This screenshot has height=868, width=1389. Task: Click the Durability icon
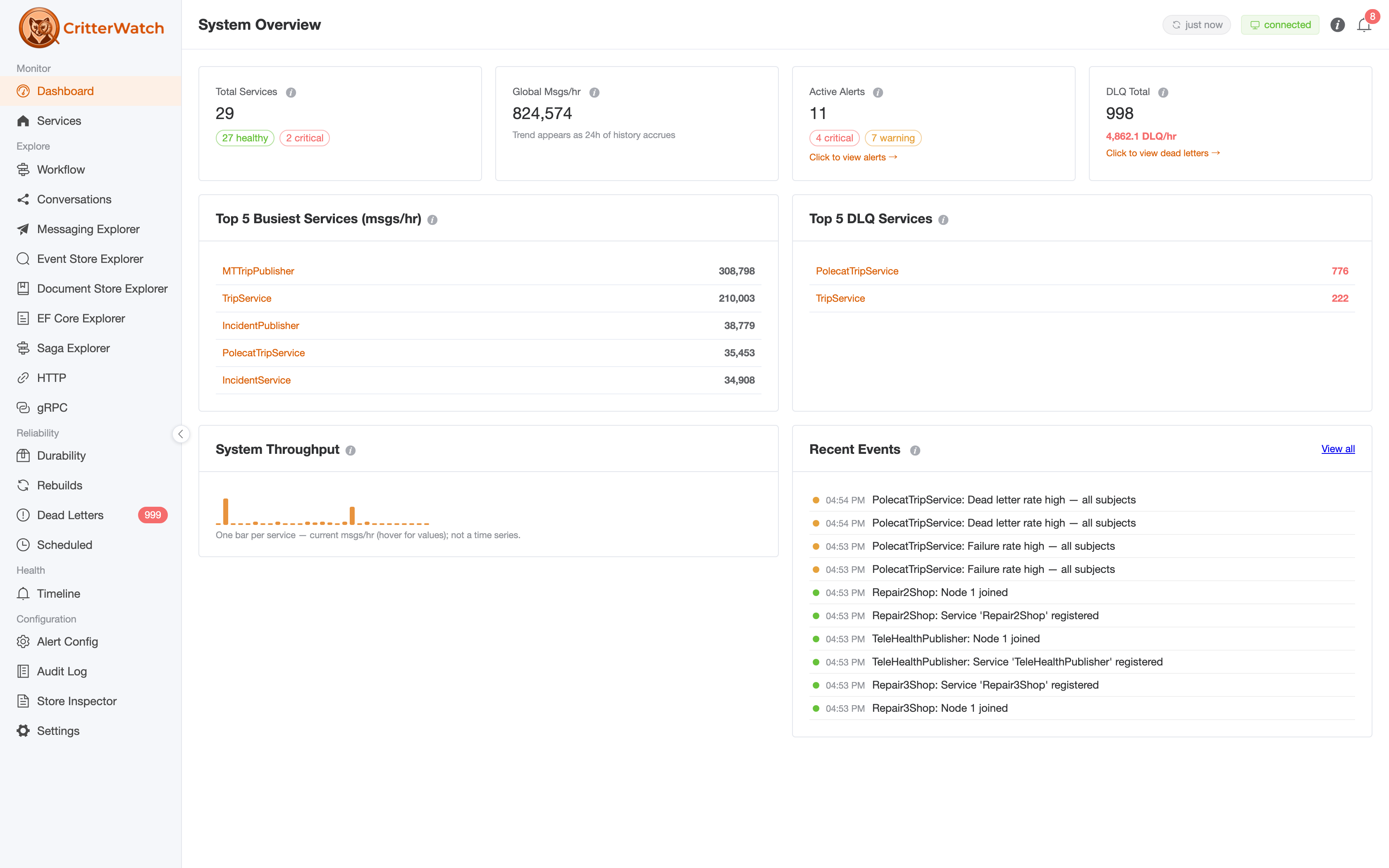23,456
